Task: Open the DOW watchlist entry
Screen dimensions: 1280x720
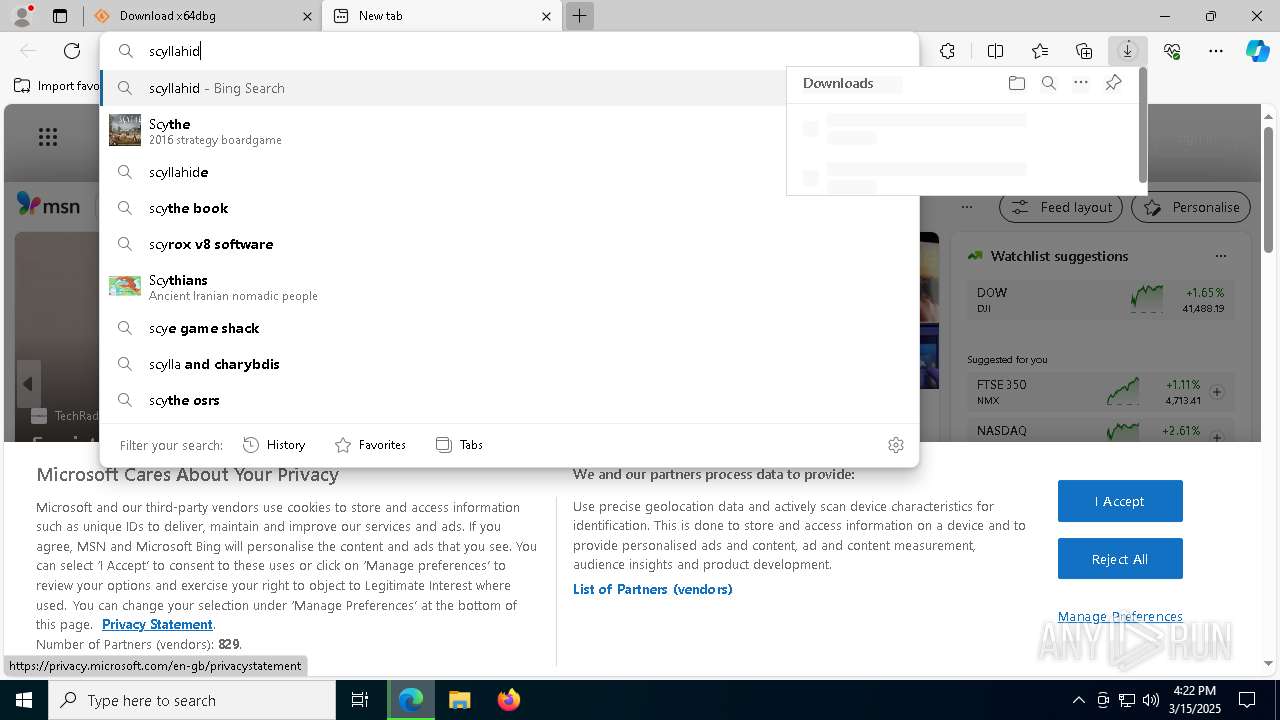Action: point(1100,299)
